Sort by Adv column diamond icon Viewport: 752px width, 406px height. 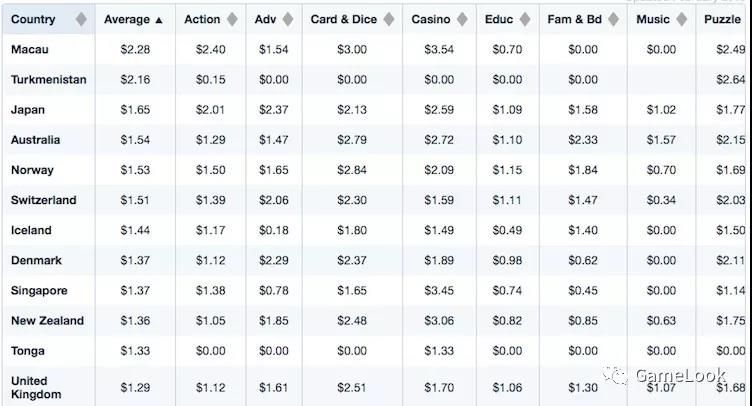pyautogui.click(x=288, y=19)
